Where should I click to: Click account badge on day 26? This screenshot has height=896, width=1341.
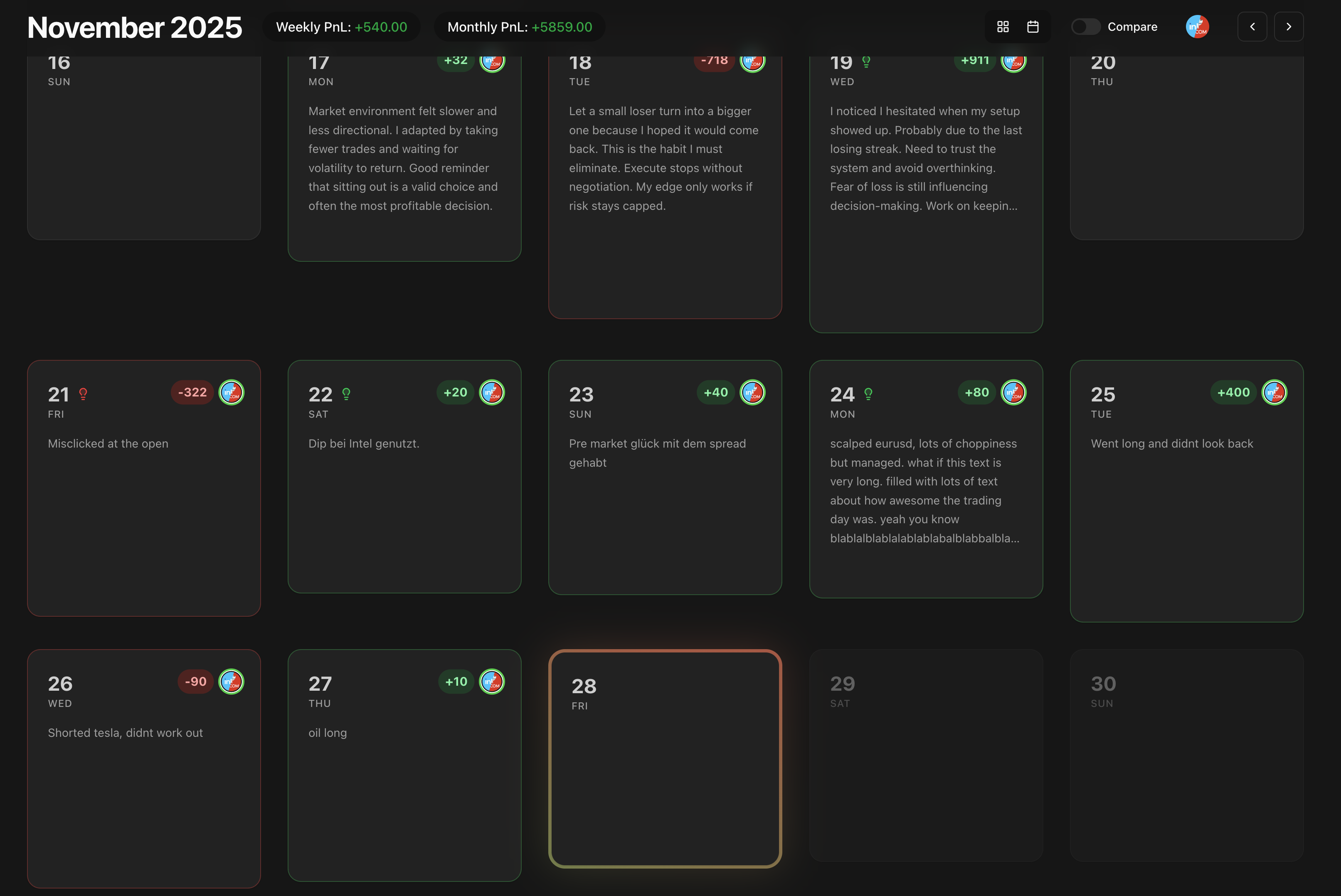[x=232, y=682]
